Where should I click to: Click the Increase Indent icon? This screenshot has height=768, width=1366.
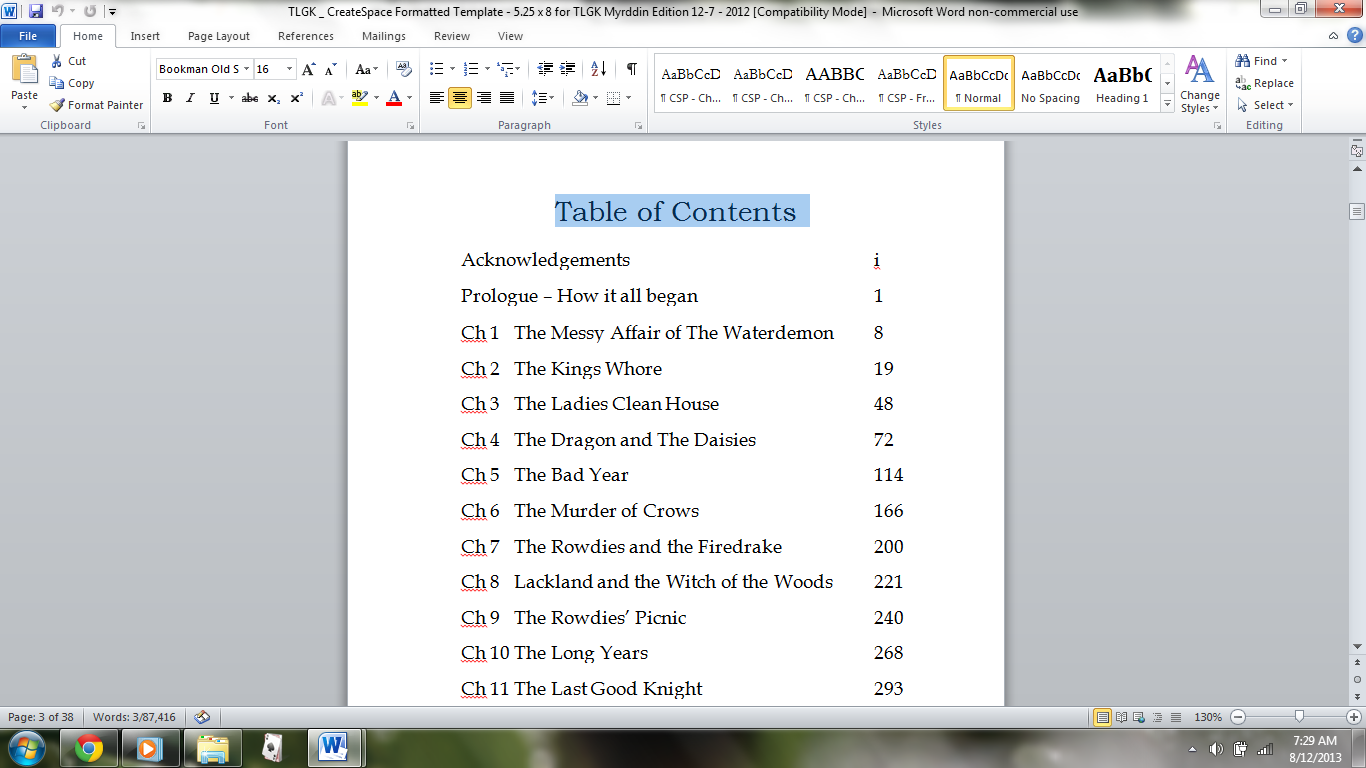[568, 69]
